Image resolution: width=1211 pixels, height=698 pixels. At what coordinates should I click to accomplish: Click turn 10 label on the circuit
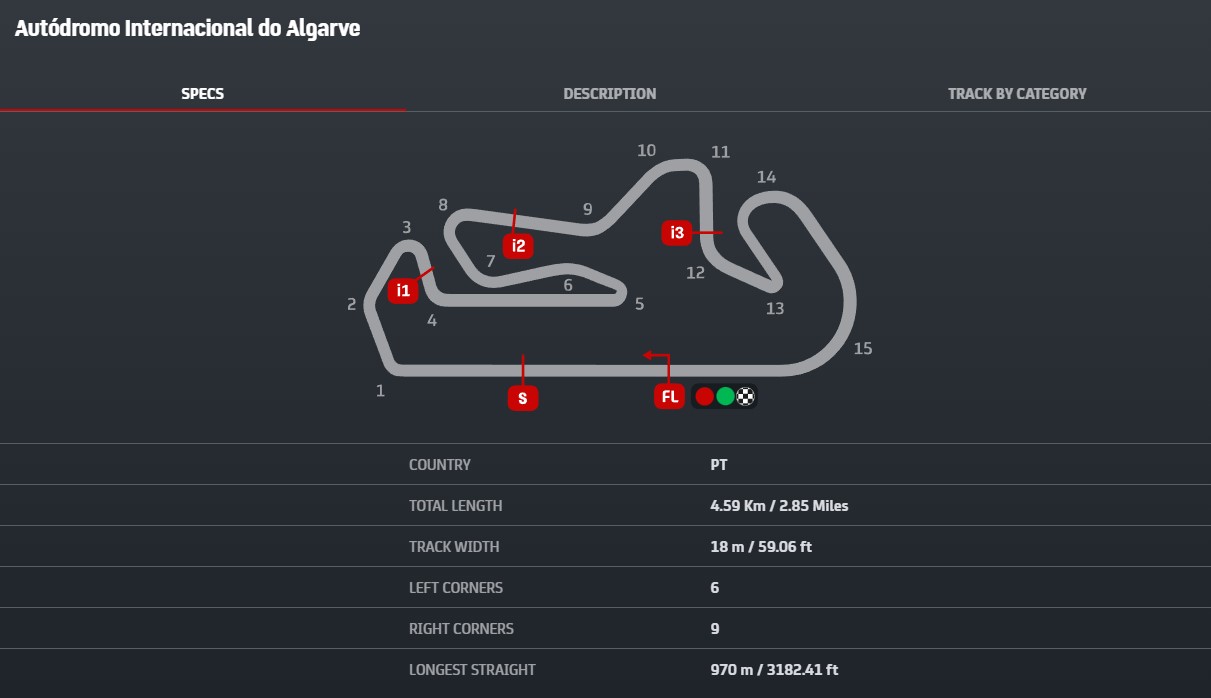(x=647, y=150)
